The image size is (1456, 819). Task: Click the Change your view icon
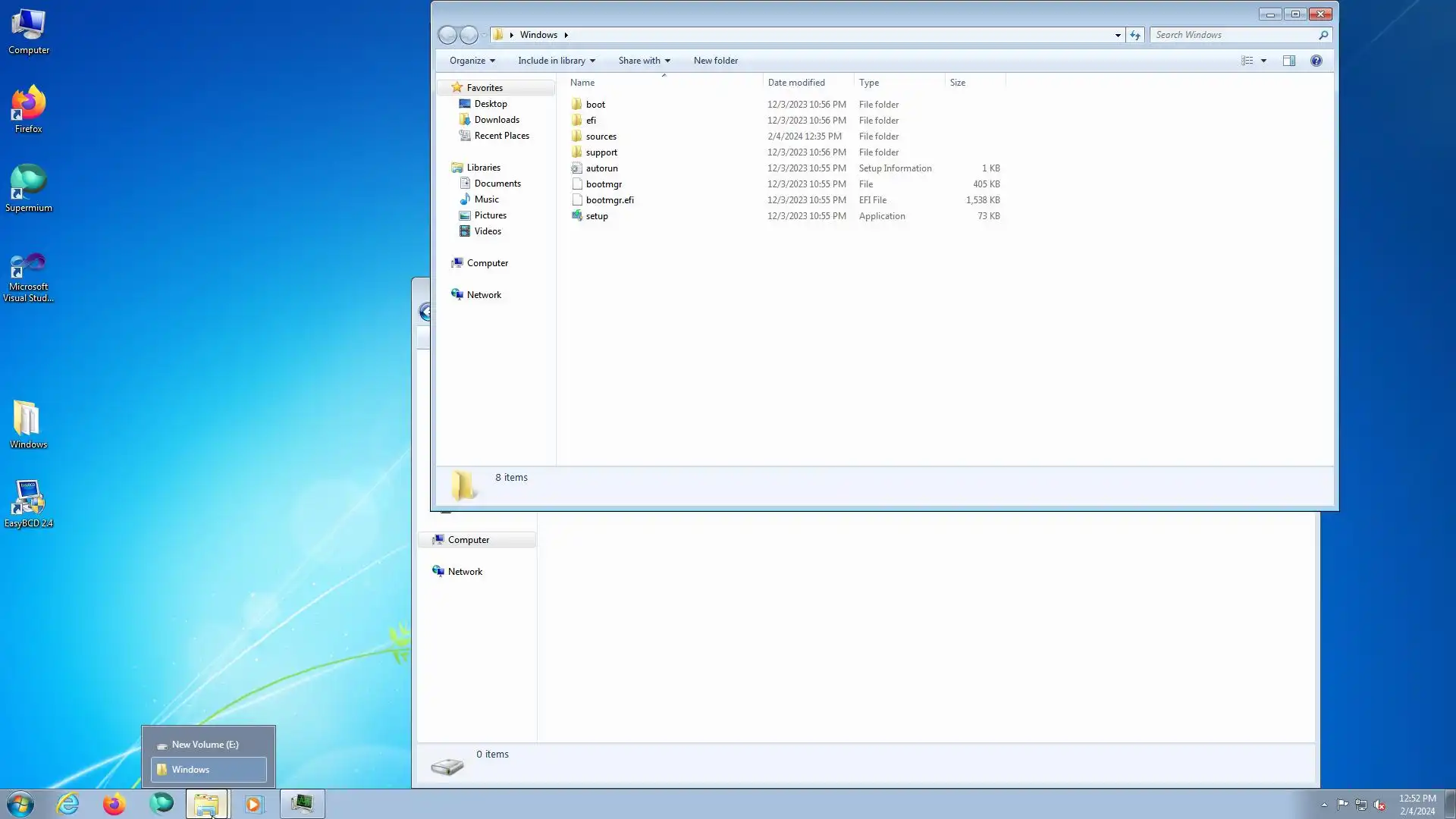coord(1247,61)
